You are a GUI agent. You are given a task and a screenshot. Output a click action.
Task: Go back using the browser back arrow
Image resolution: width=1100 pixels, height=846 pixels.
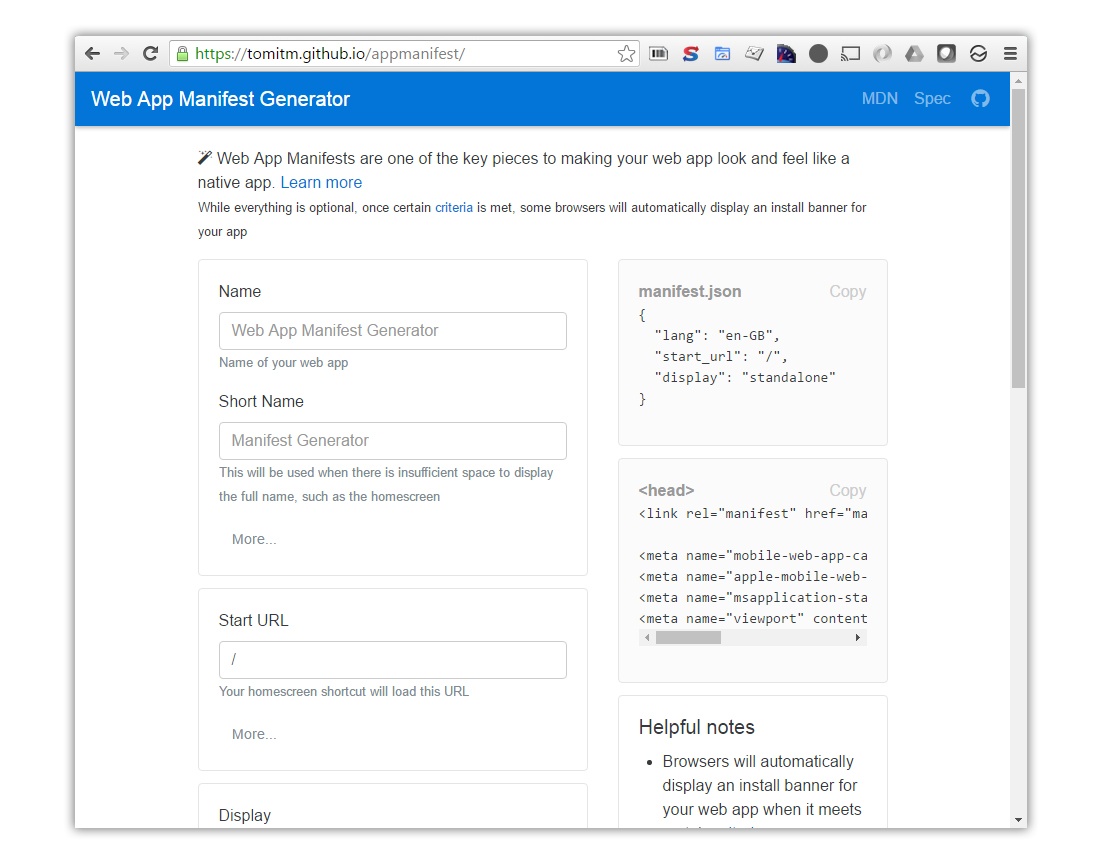click(93, 53)
